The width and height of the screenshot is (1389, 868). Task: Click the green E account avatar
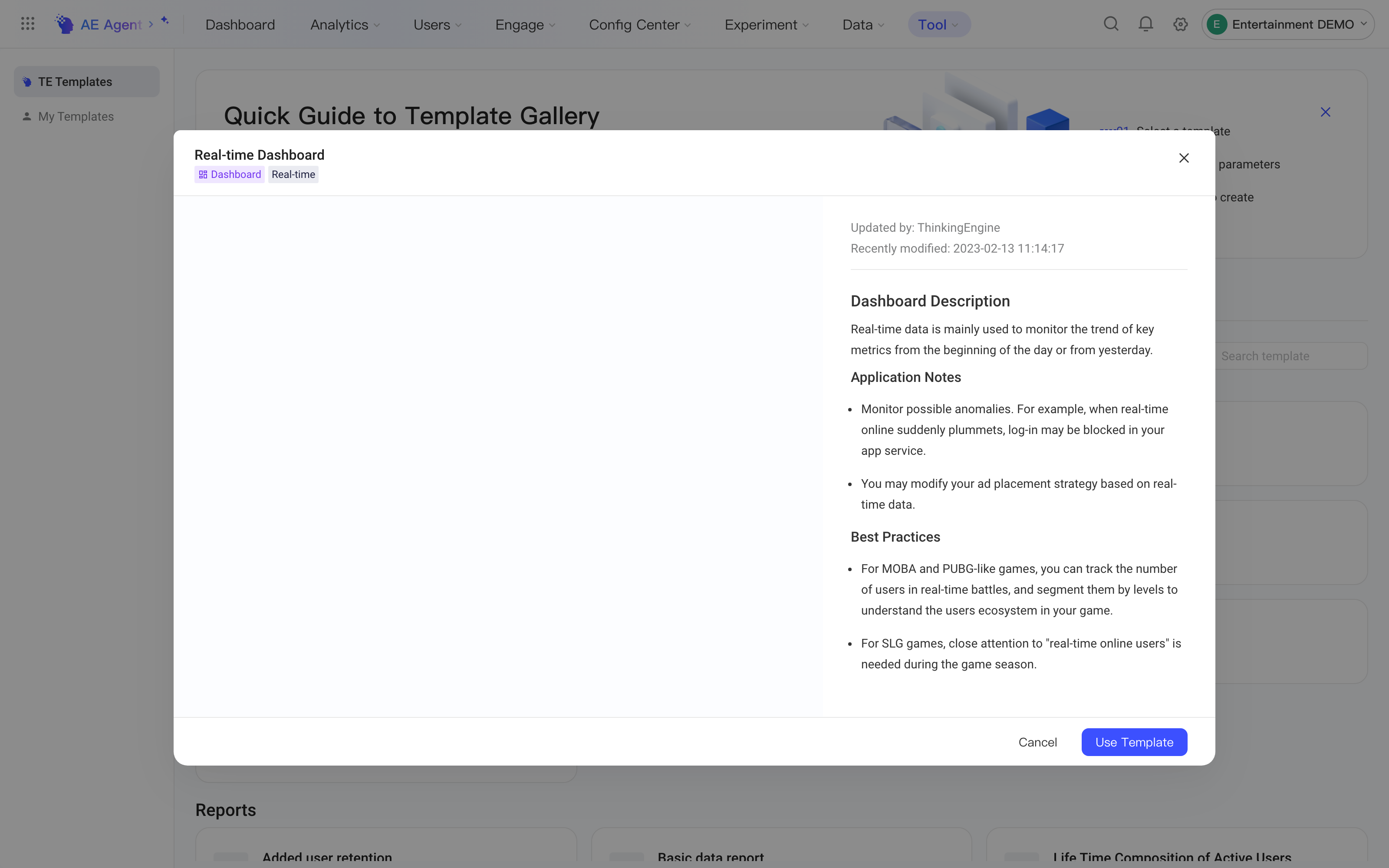coord(1216,24)
